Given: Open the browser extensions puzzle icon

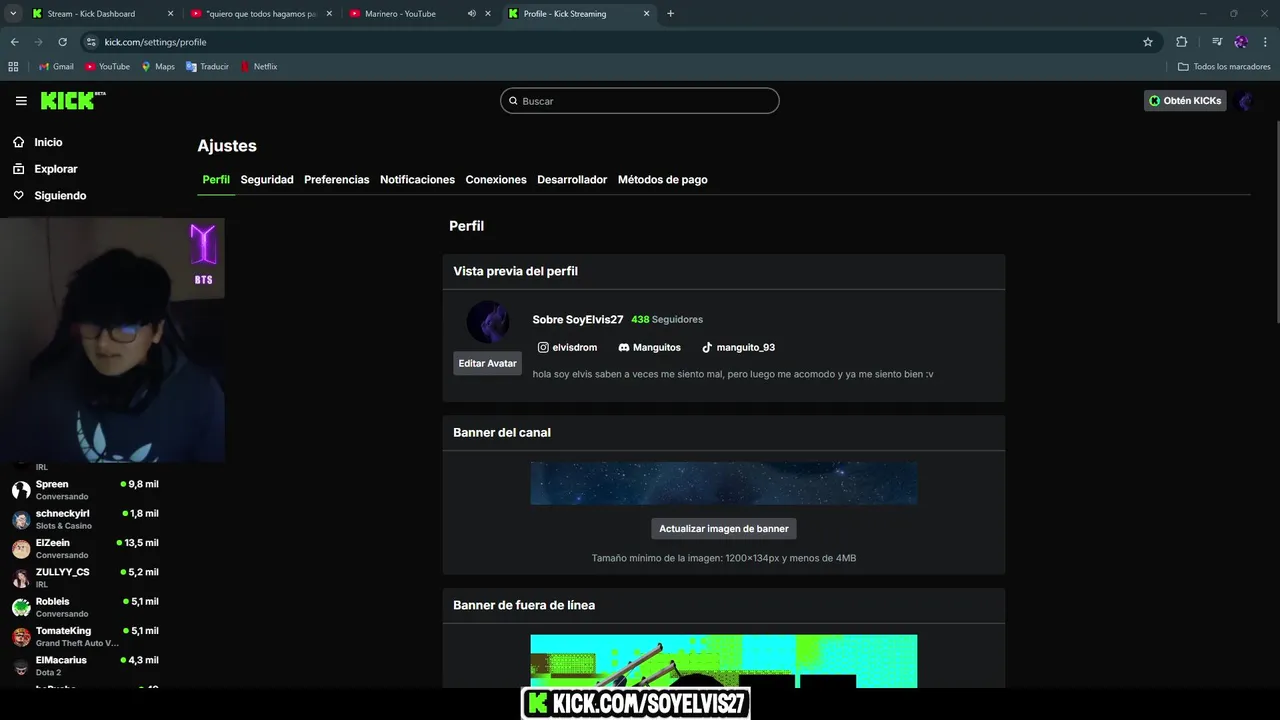Looking at the screenshot, I should 1181,42.
